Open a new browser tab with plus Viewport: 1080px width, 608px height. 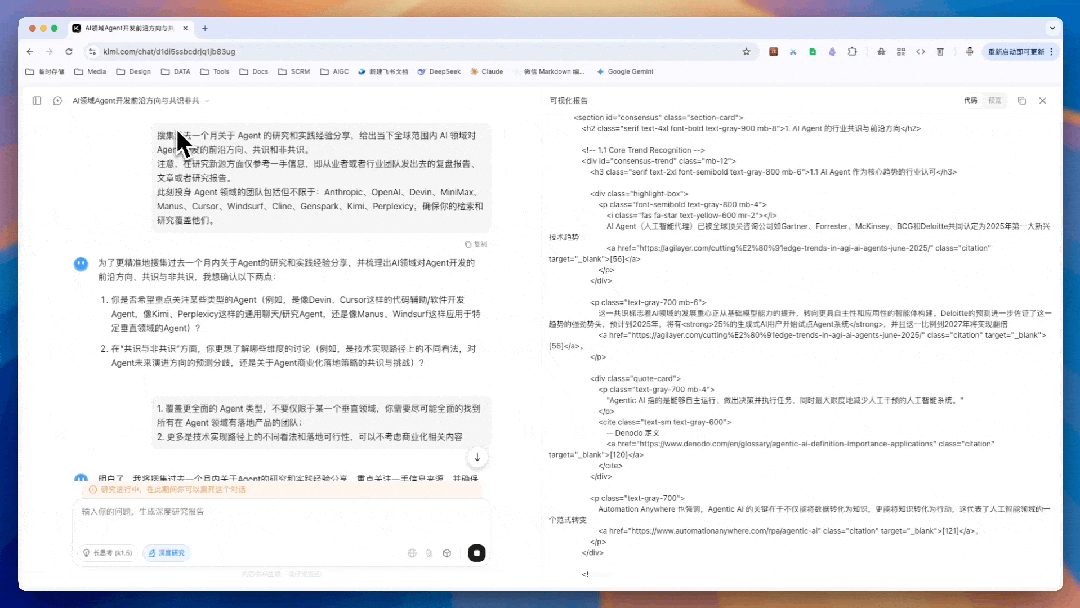(x=205, y=28)
